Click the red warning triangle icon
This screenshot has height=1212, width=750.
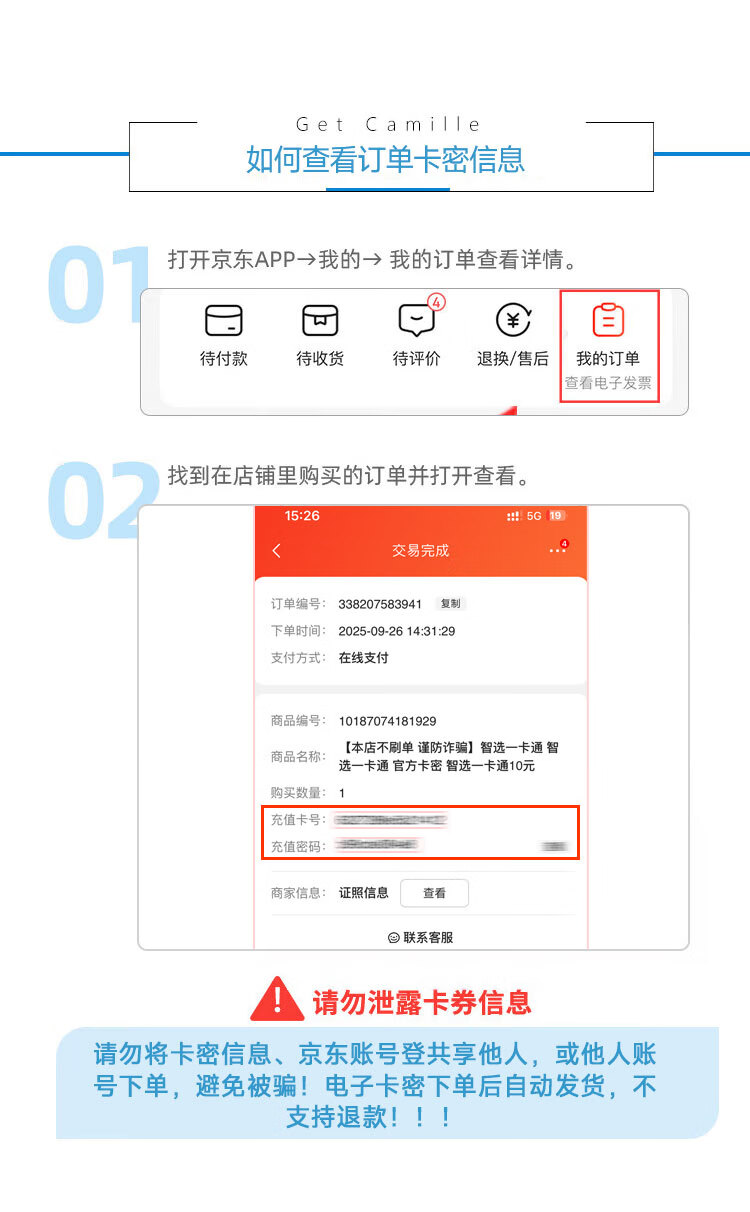(277, 999)
